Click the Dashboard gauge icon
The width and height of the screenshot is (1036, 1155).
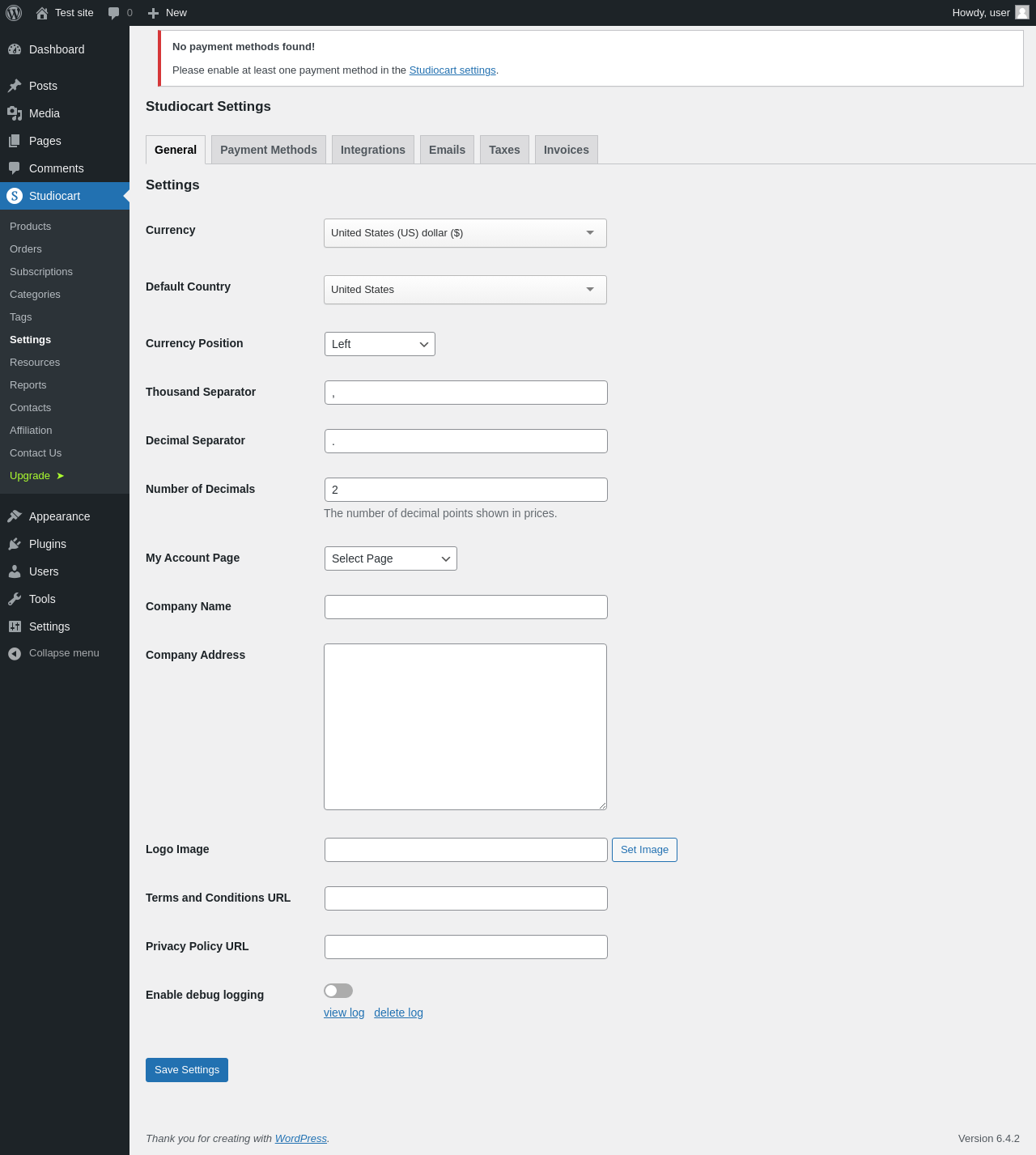pyautogui.click(x=15, y=49)
